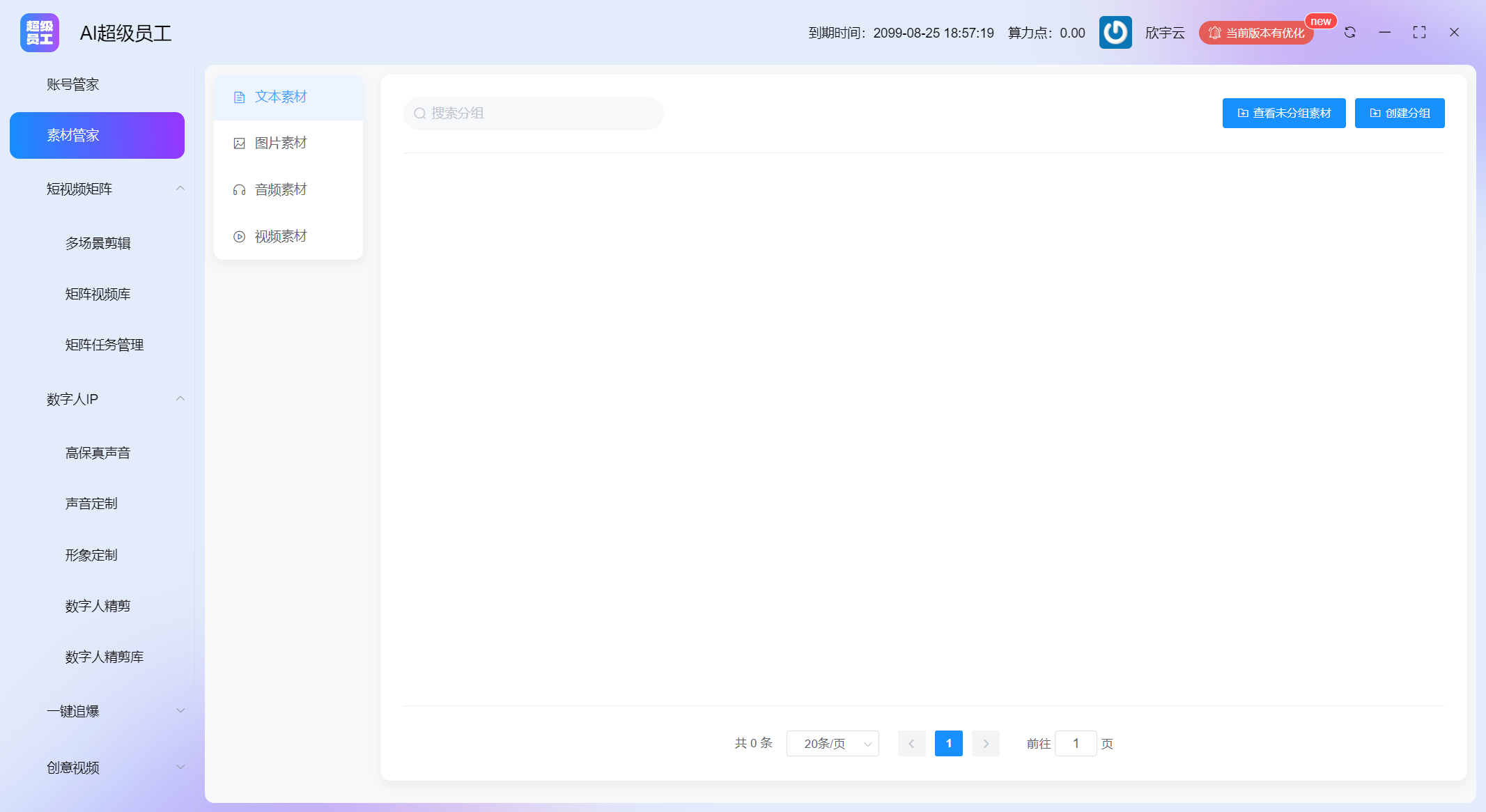1486x812 pixels.
Task: Close the AI超级员工 window
Action: click(1454, 33)
